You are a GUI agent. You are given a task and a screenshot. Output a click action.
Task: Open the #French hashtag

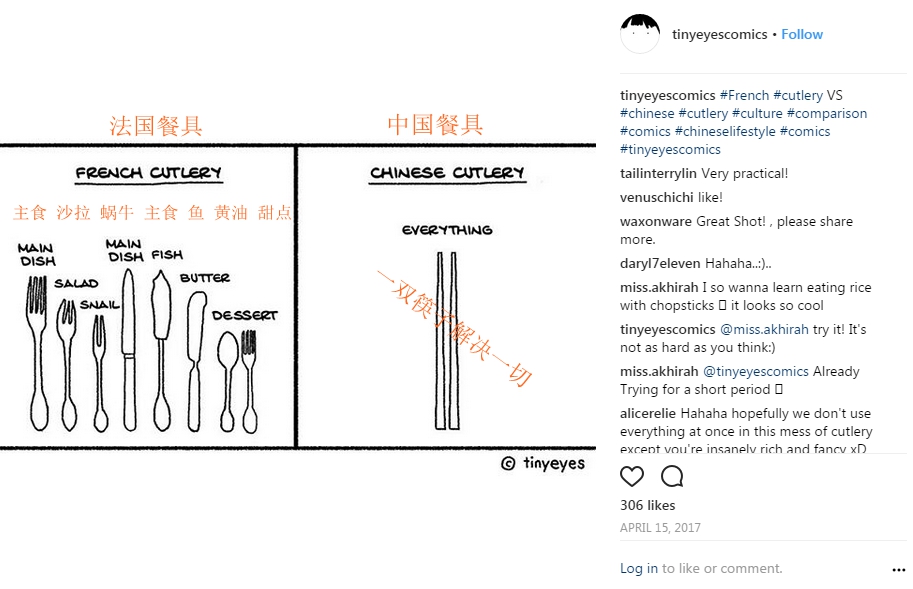tap(744, 95)
